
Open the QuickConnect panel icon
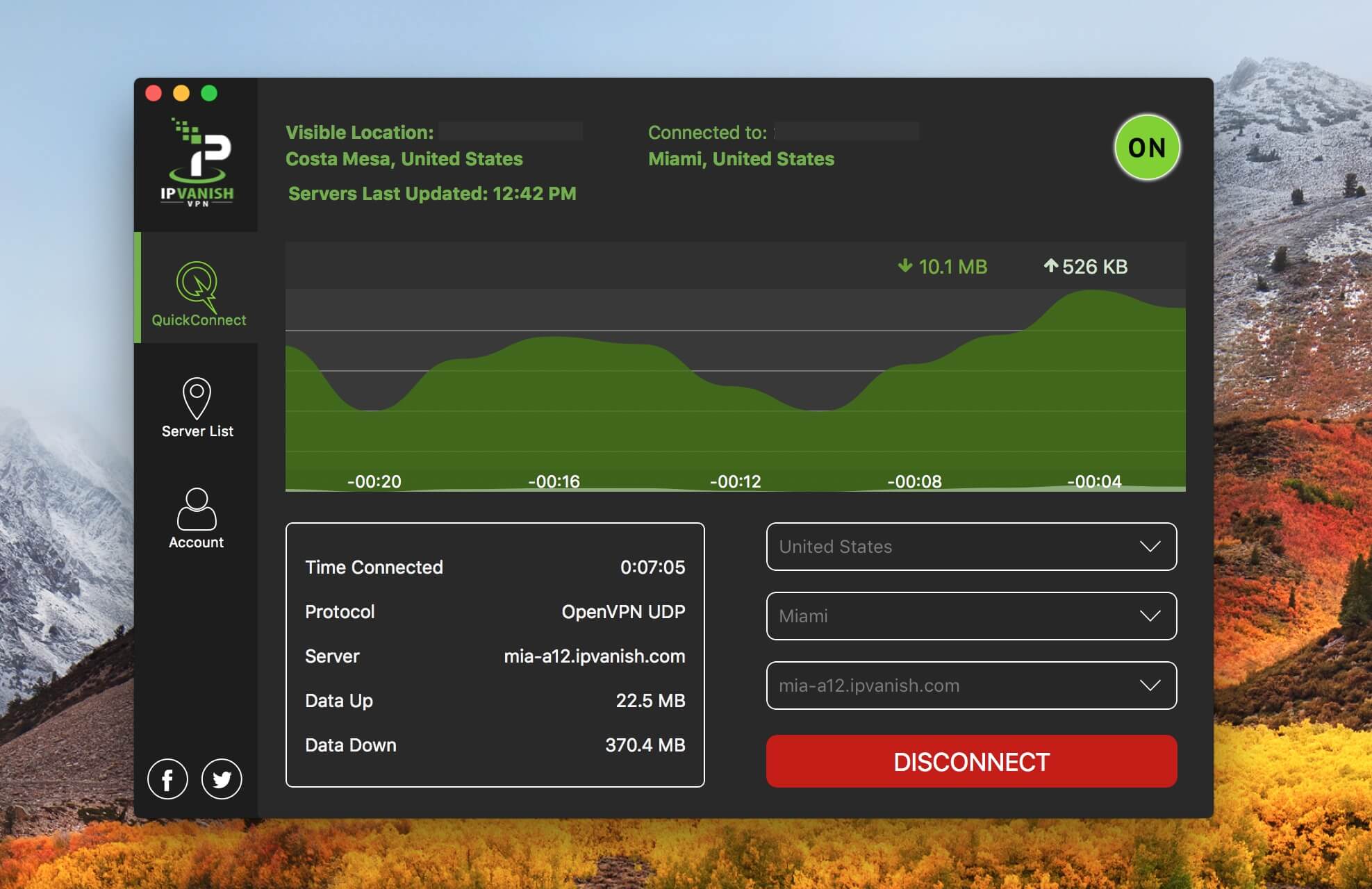pos(197,285)
